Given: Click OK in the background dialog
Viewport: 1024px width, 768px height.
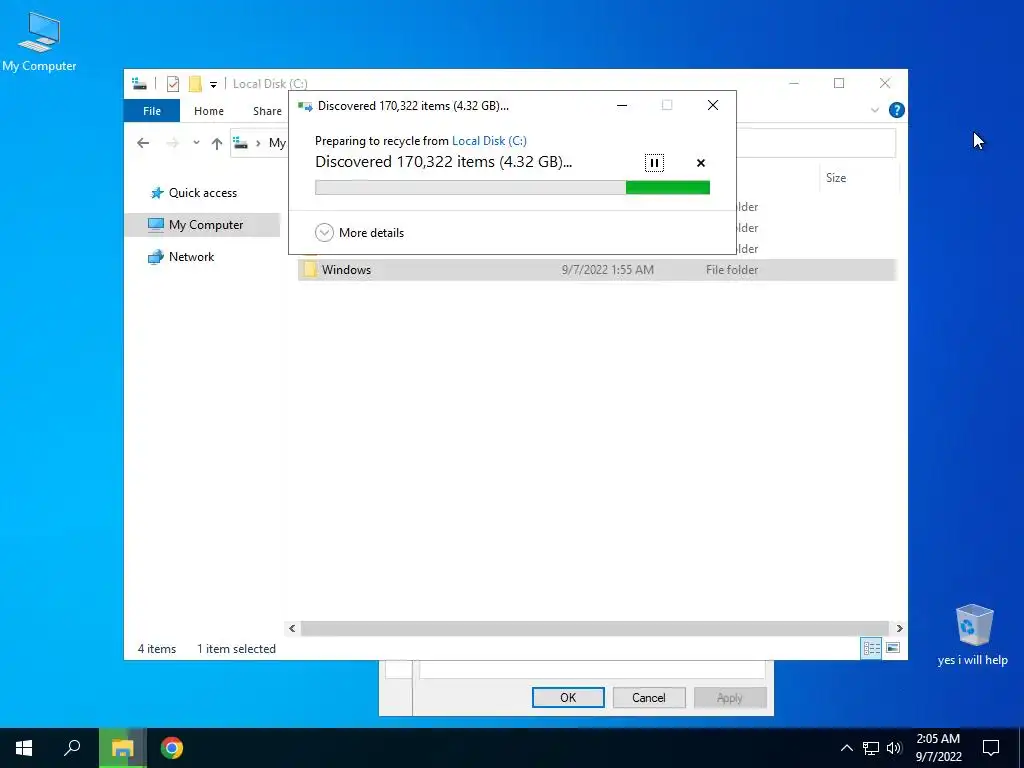Looking at the screenshot, I should (x=568, y=697).
